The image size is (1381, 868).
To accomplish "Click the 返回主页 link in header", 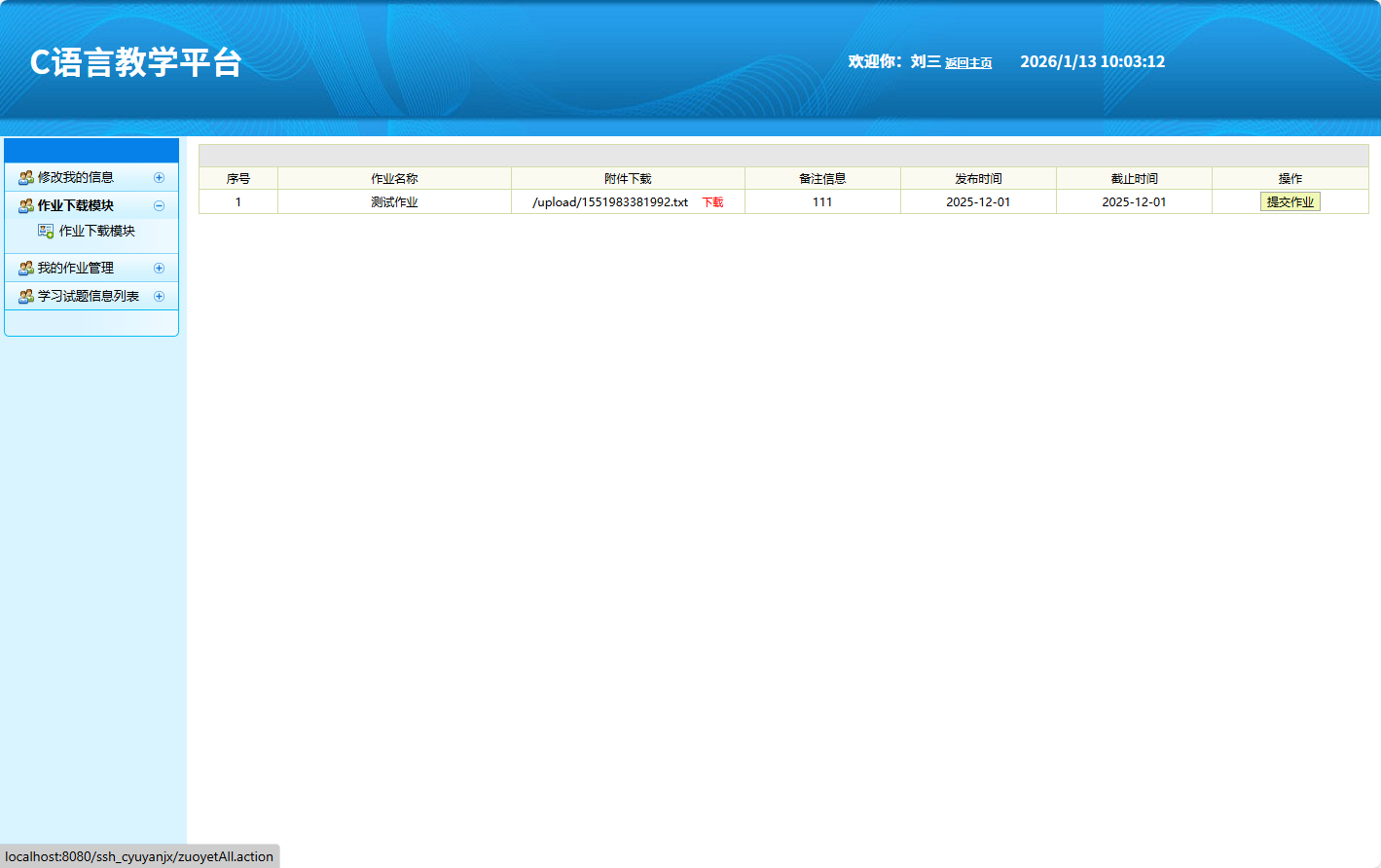I will click(968, 63).
